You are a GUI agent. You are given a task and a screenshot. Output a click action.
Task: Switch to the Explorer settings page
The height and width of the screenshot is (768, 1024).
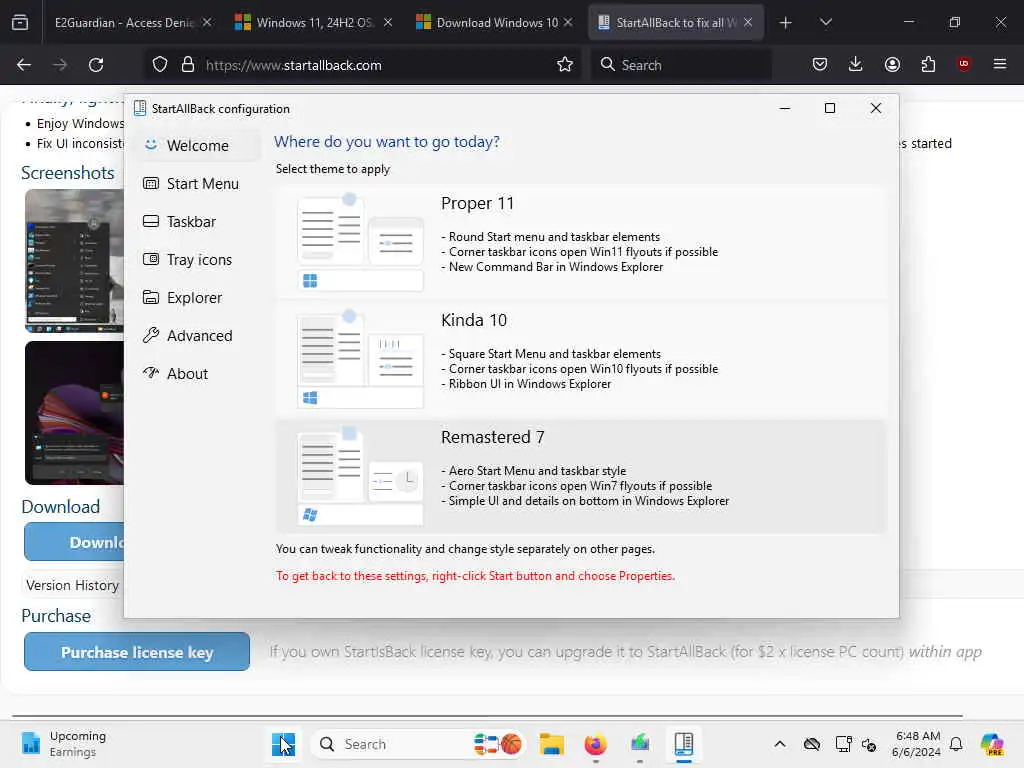click(199, 297)
